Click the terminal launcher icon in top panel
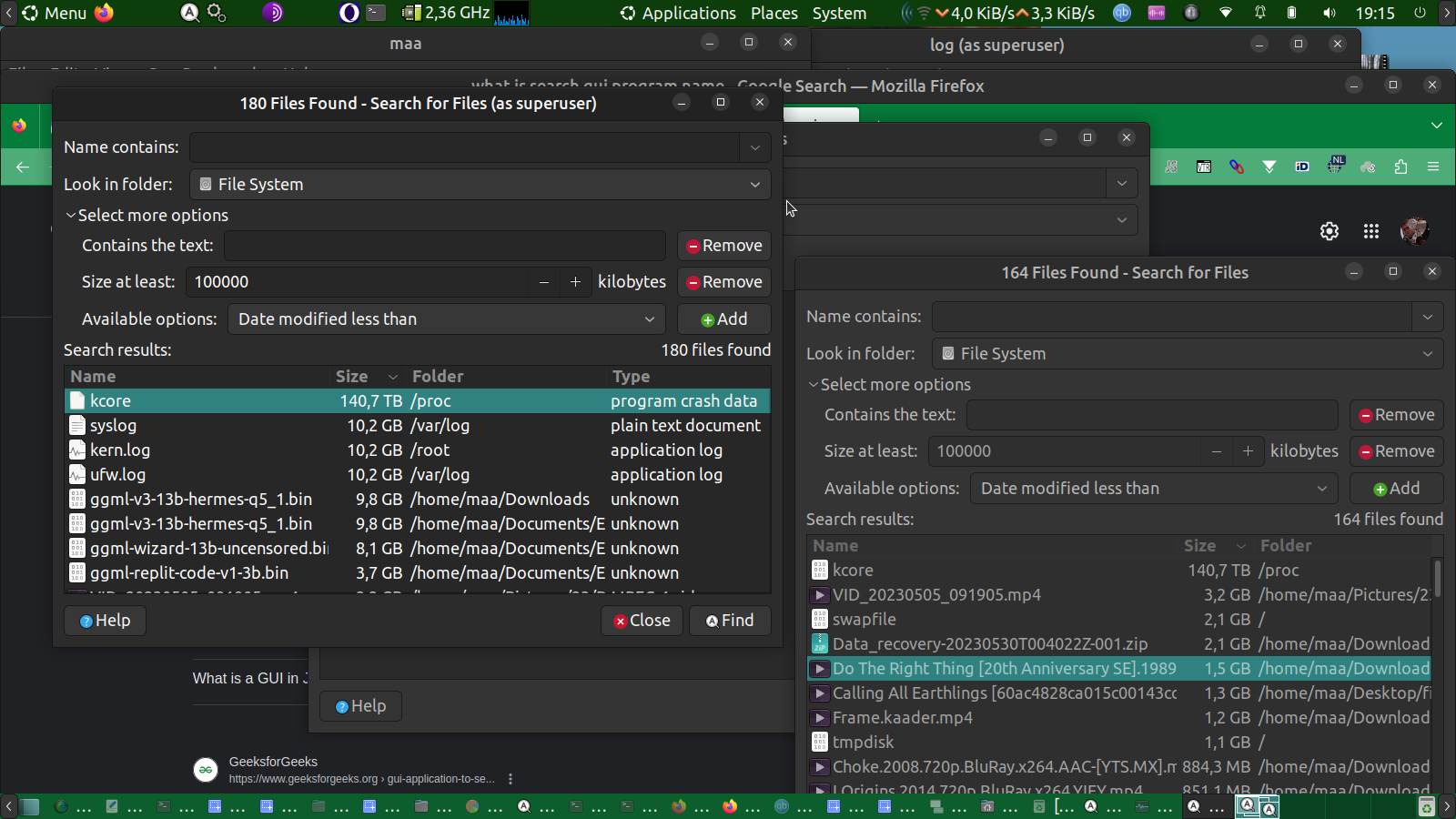 376,13
